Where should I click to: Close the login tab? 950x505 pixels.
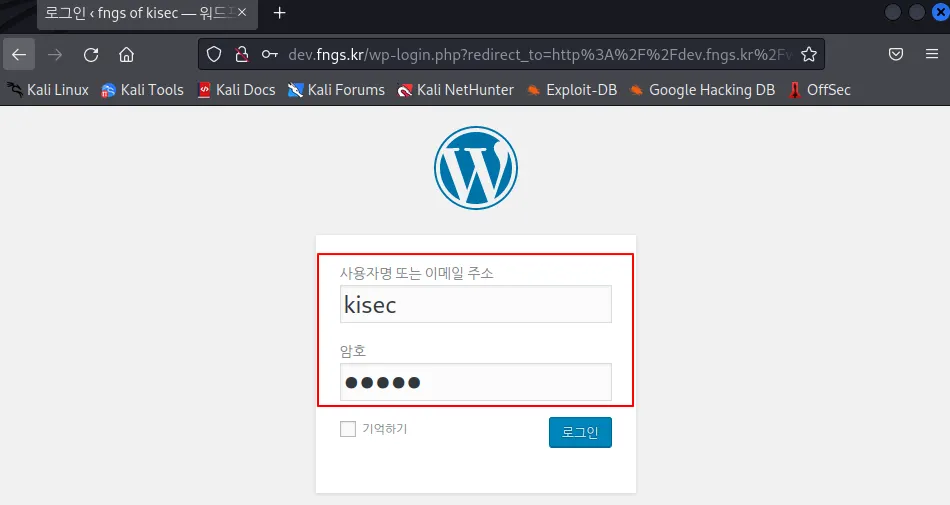pos(242,12)
